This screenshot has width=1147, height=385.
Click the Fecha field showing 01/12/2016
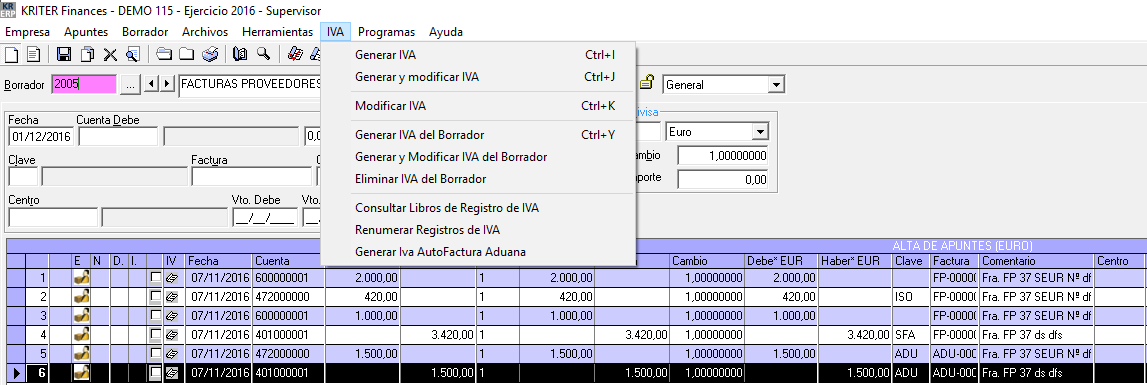(41, 136)
